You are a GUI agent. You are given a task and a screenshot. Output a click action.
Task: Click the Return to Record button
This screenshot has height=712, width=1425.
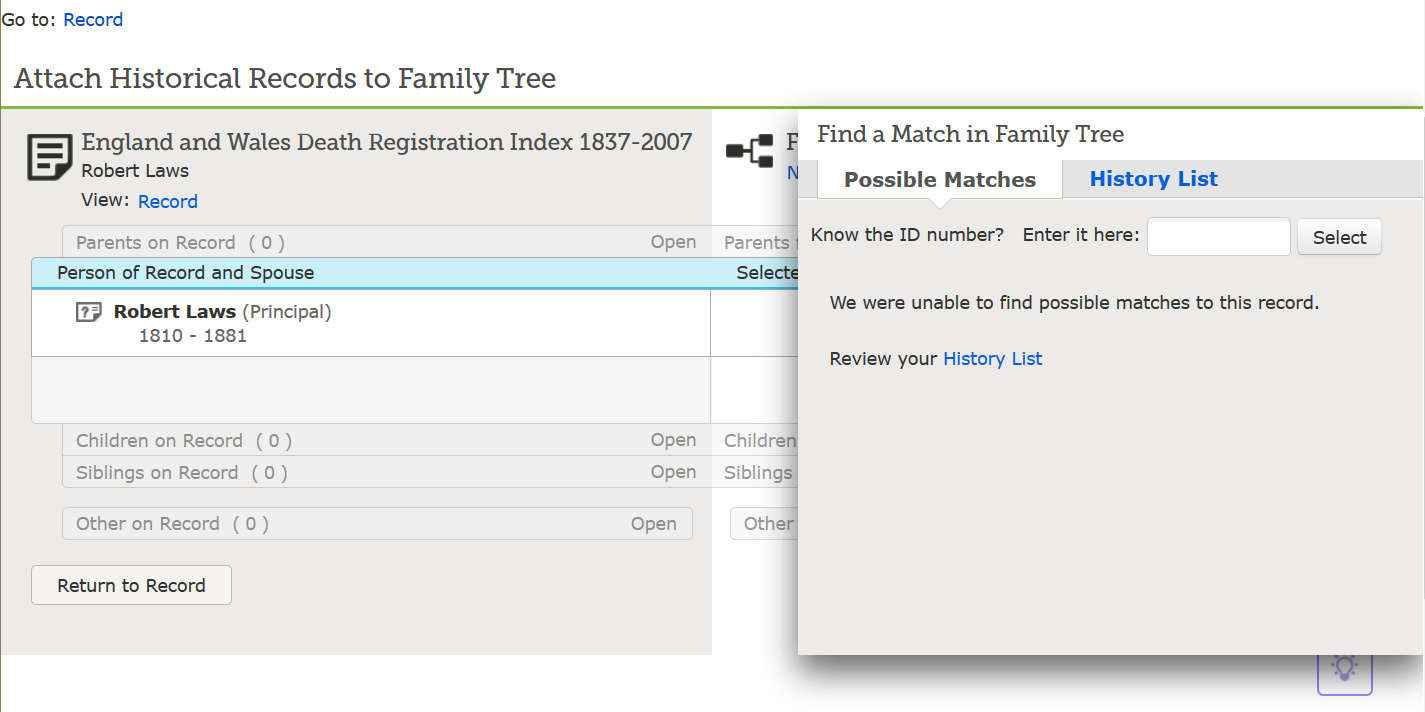tap(131, 585)
